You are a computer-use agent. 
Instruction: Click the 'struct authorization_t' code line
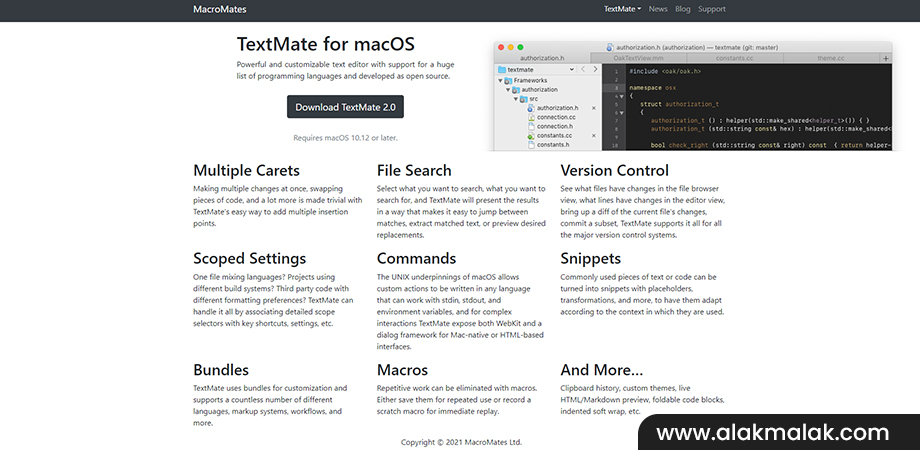coord(679,104)
